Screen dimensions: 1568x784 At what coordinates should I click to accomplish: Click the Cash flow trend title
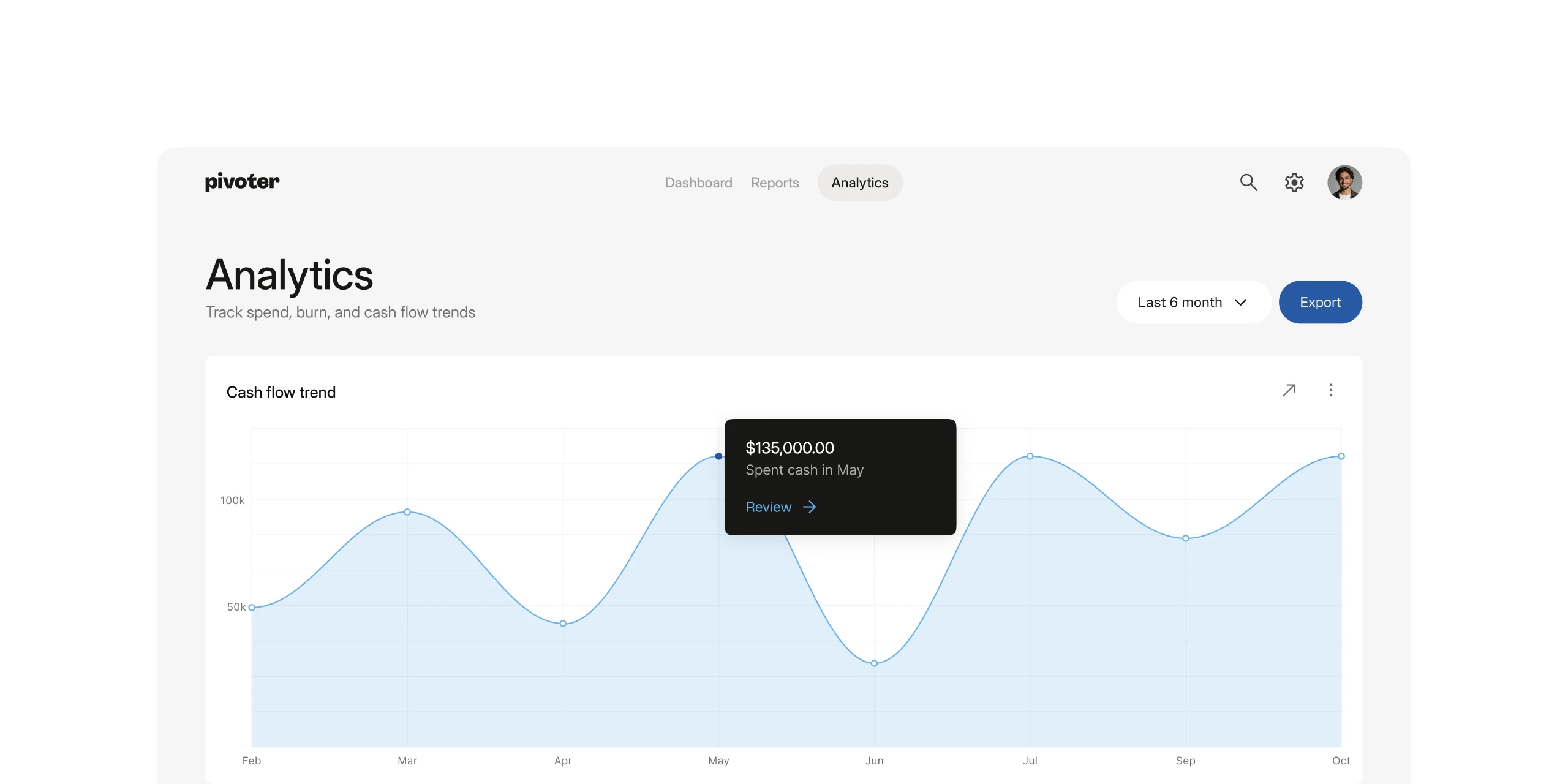tap(281, 392)
